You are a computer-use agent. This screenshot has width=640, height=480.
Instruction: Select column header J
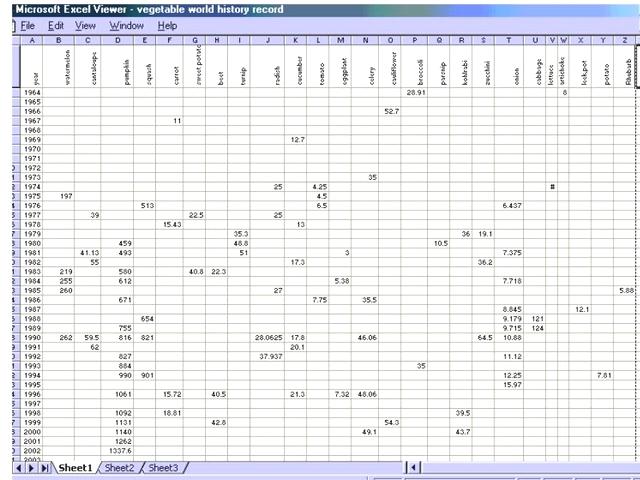pyautogui.click(x=268, y=40)
